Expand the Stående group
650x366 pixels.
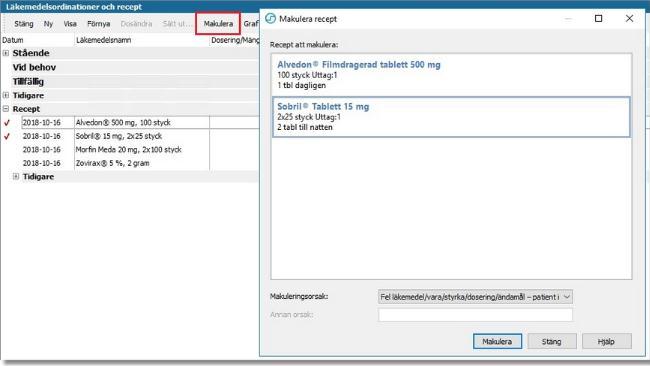(6, 53)
